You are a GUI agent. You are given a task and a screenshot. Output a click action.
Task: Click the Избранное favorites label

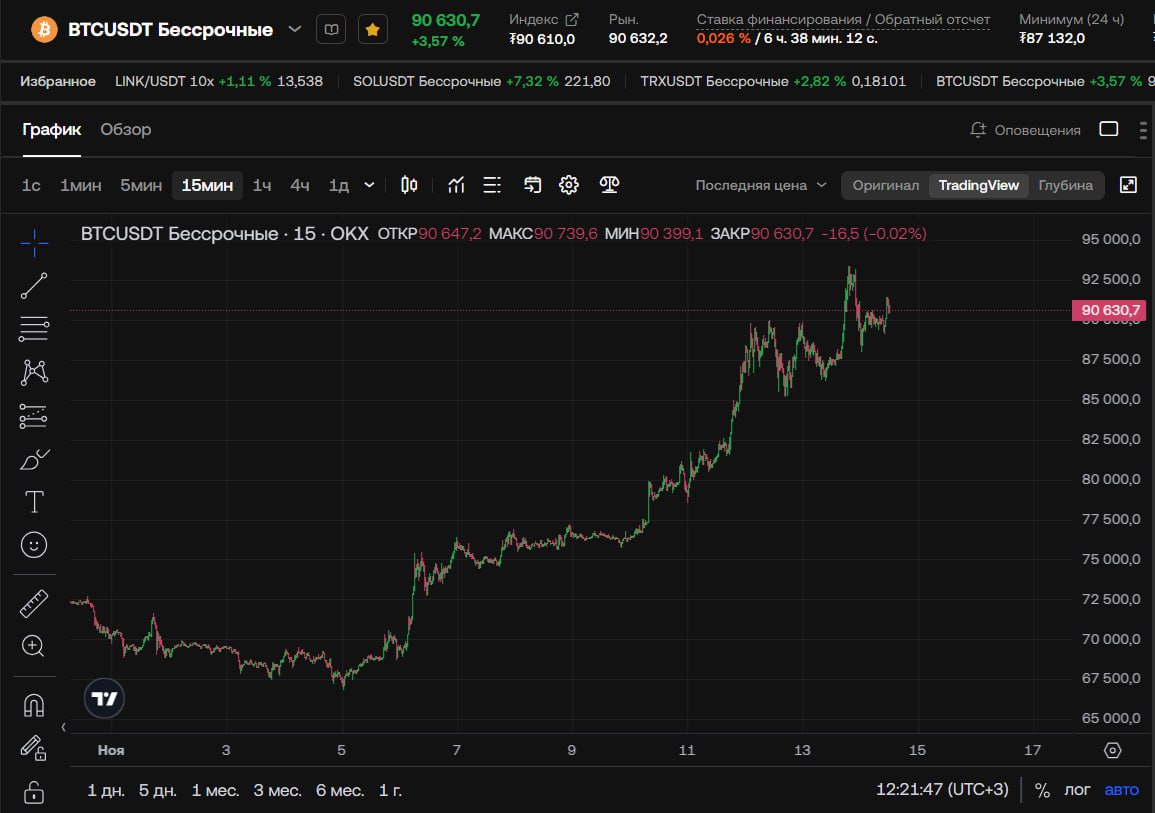(57, 81)
